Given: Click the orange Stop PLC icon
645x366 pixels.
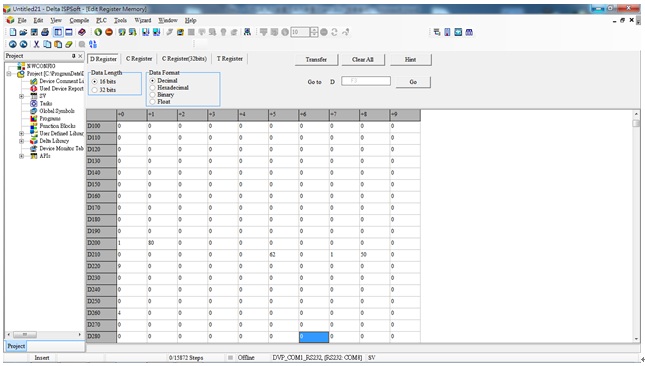Looking at the screenshot, I should (109, 32).
